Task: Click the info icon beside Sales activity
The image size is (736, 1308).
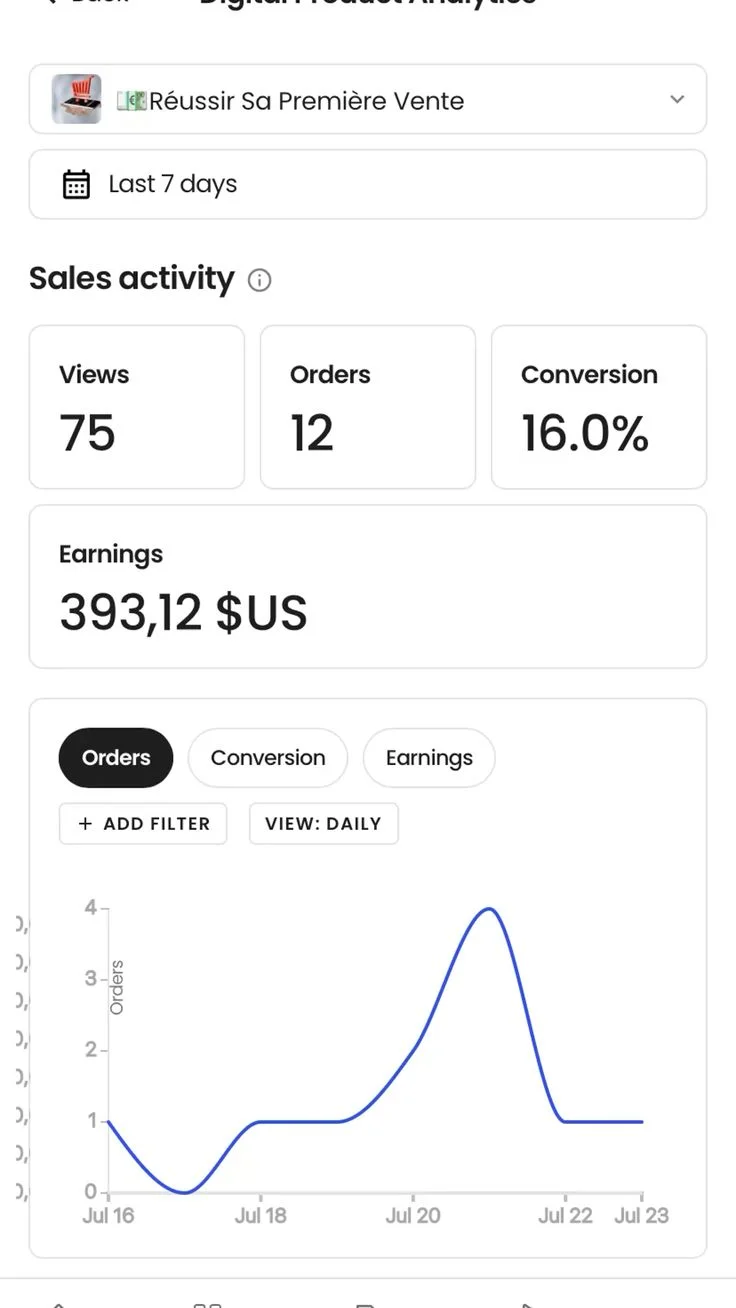Action: (x=259, y=280)
